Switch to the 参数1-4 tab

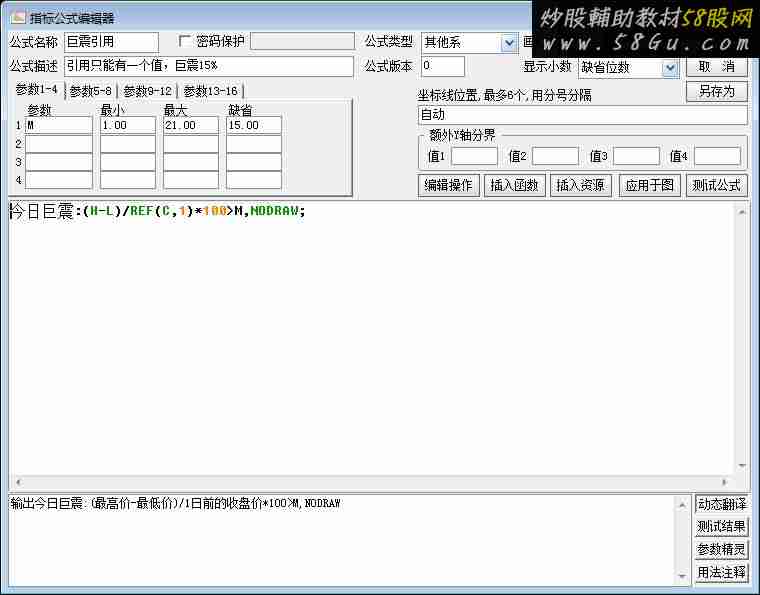37,90
